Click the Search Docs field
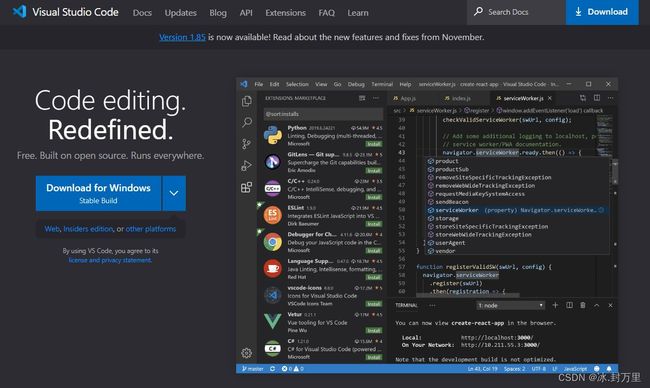This screenshot has height=388, width=650. pyautogui.click(x=517, y=12)
